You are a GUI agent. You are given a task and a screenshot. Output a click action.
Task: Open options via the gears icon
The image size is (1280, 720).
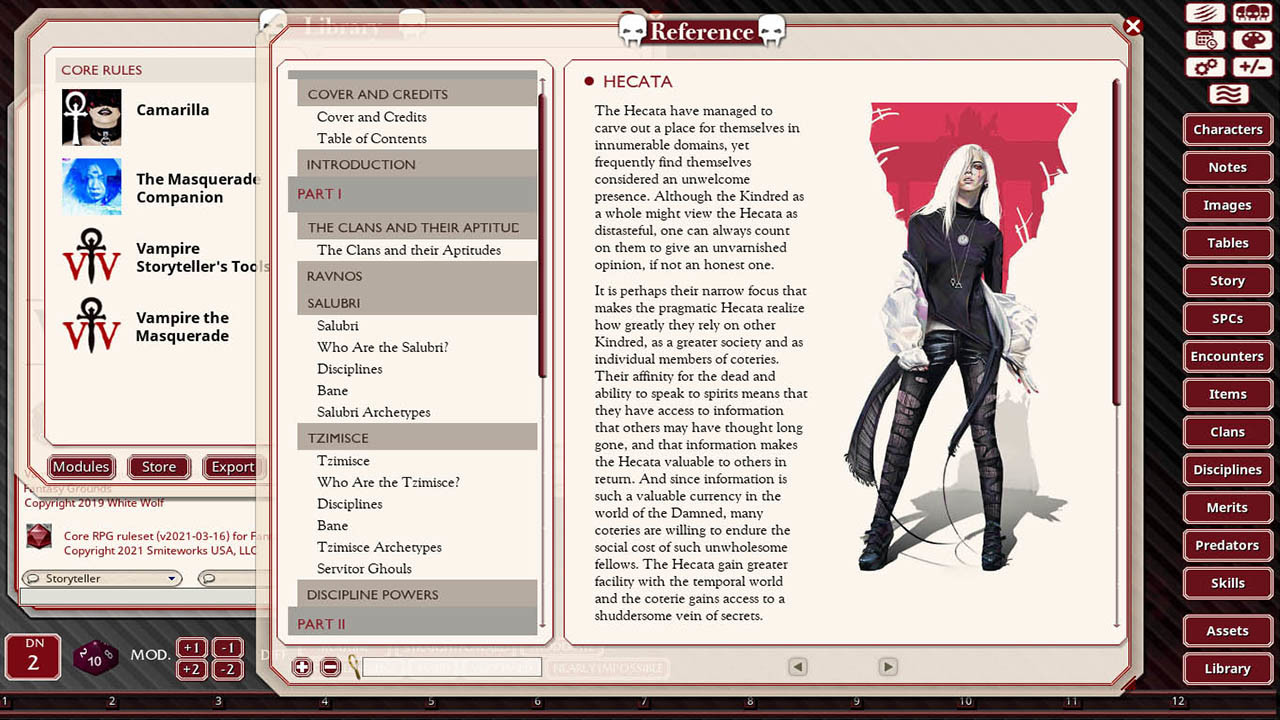[1206, 67]
